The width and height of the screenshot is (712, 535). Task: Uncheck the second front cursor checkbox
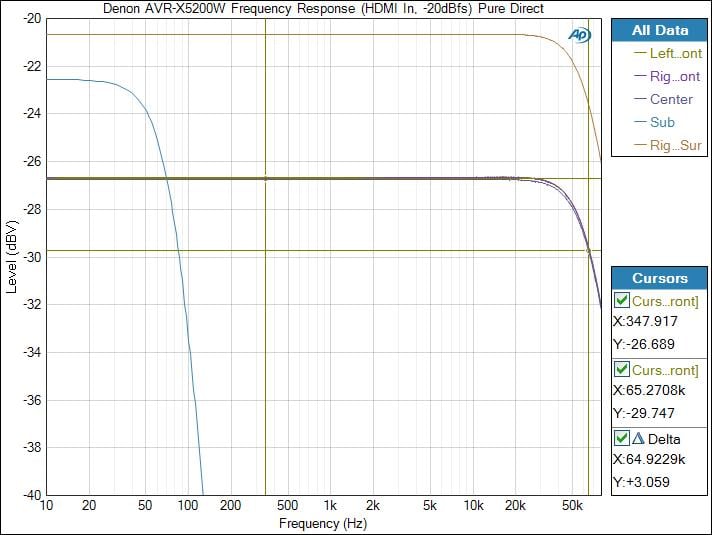[x=621, y=369]
